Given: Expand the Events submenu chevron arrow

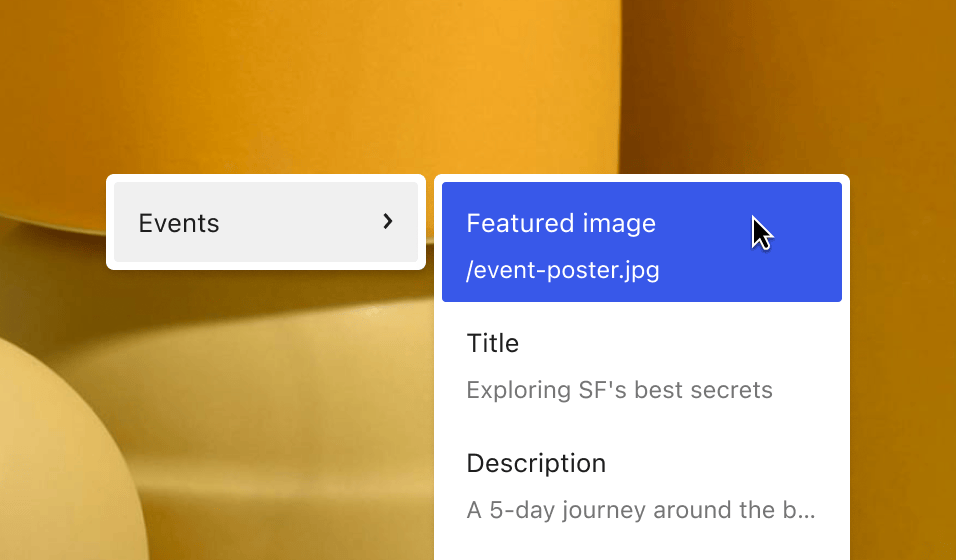Looking at the screenshot, I should point(388,222).
